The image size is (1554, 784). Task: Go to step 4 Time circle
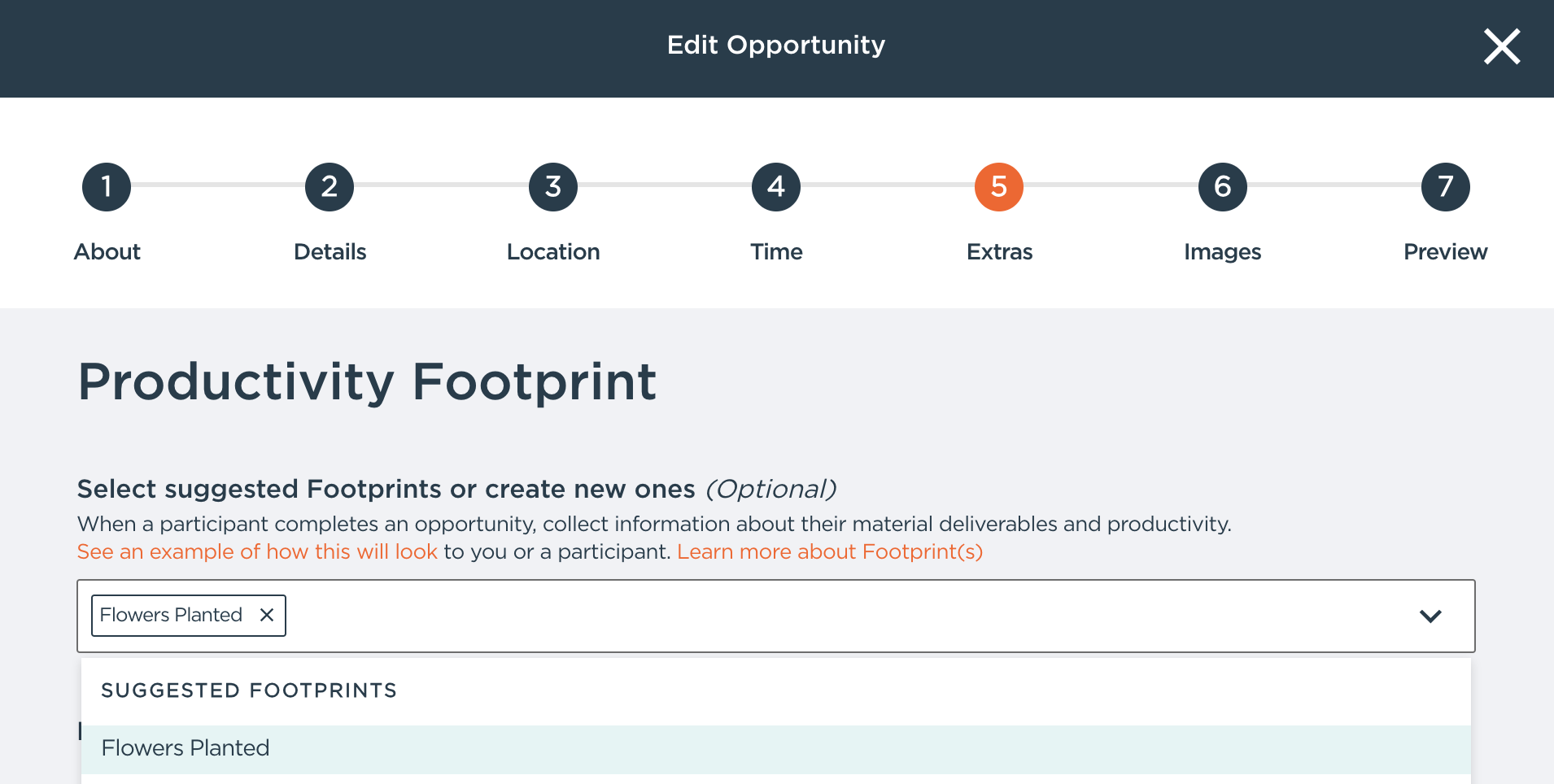pos(776,187)
